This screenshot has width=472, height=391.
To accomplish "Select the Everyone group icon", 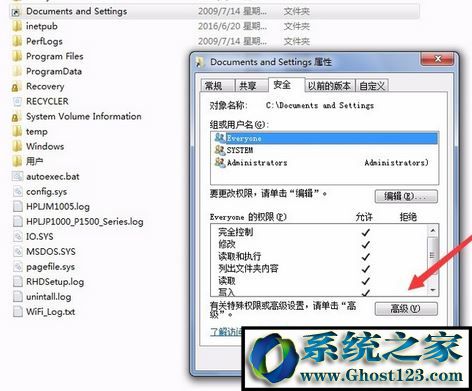I will tap(220, 137).
